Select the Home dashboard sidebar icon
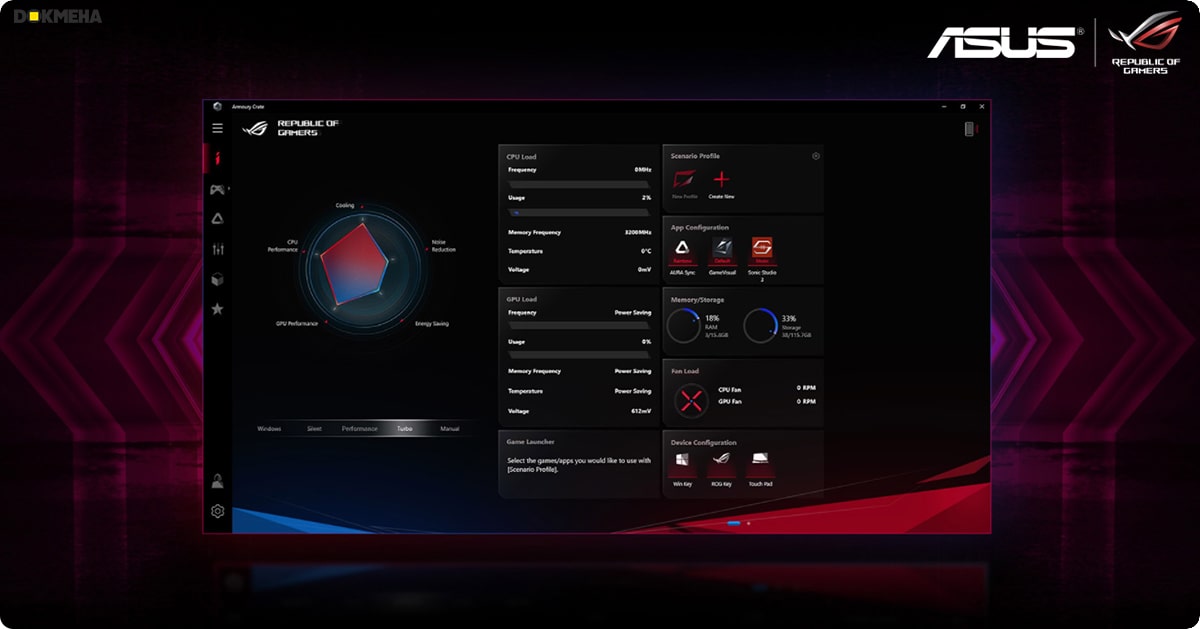1200x629 pixels. coord(217,158)
